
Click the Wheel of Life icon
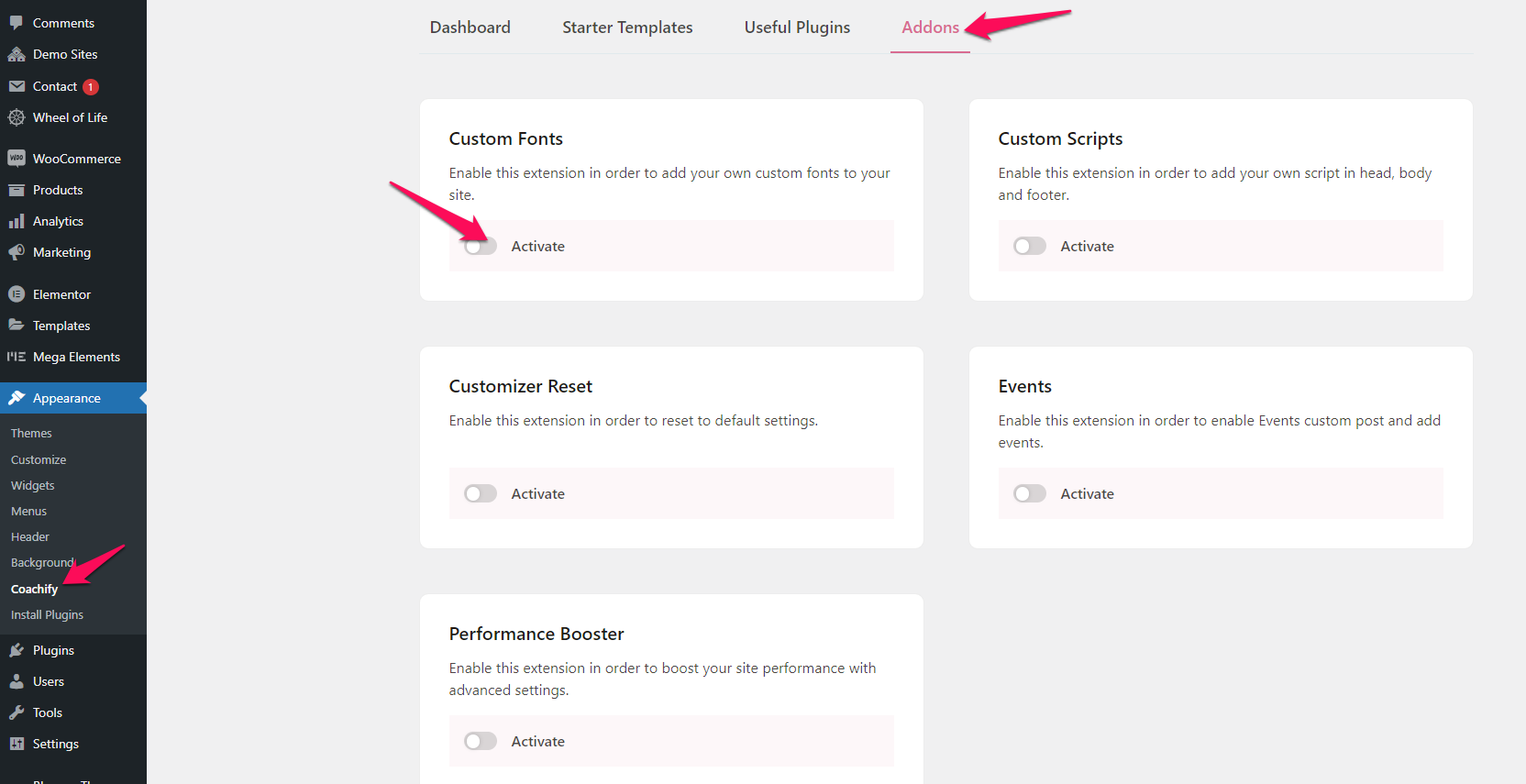coord(17,117)
